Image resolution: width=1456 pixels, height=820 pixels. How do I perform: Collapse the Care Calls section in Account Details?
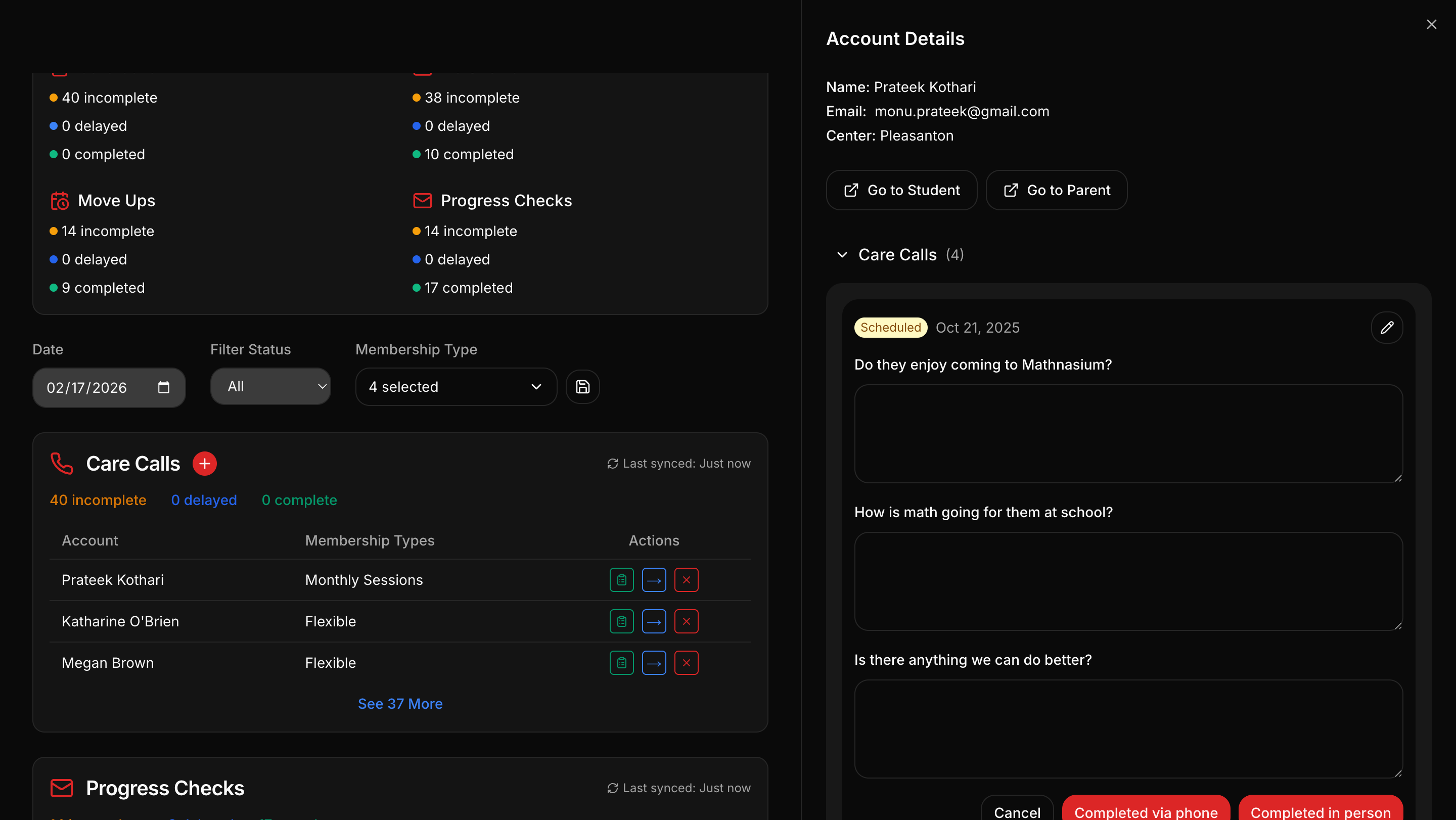click(842, 255)
